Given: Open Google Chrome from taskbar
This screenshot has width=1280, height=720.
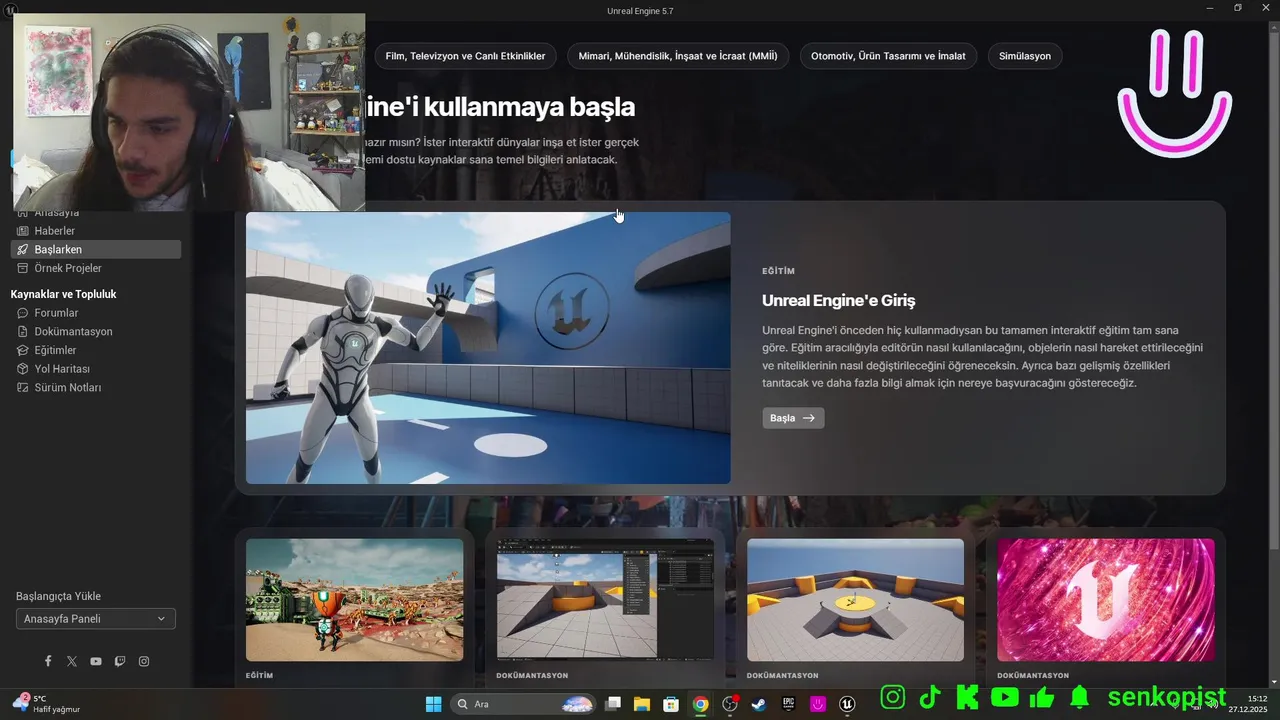Looking at the screenshot, I should (701, 704).
